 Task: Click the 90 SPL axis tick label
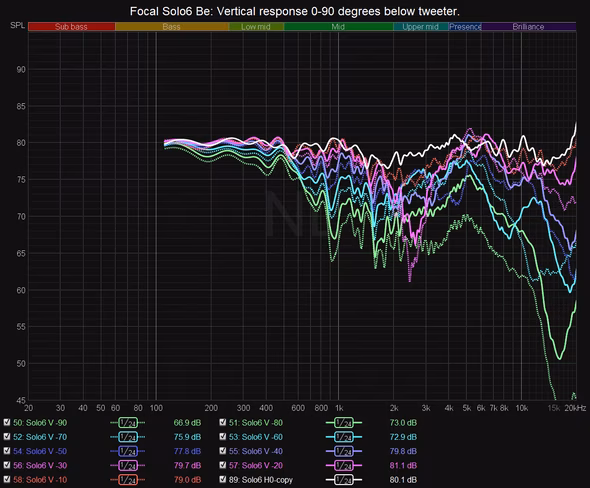[21, 70]
